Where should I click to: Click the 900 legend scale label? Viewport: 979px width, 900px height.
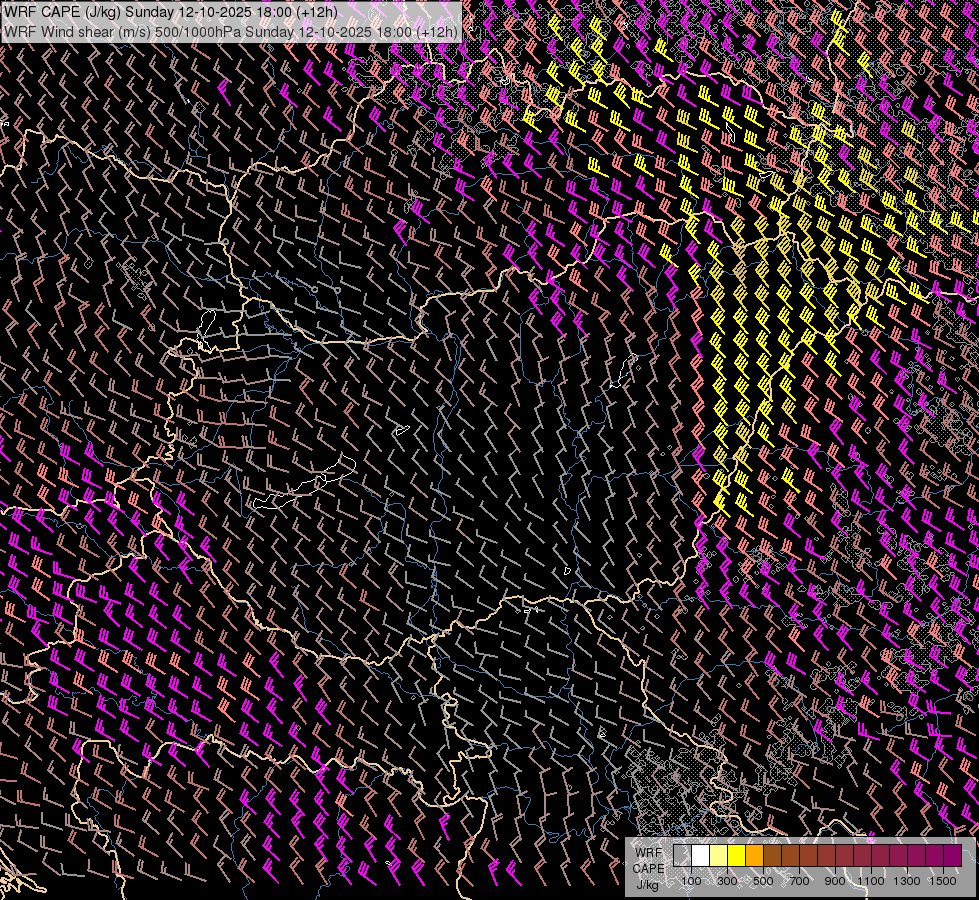point(835,881)
